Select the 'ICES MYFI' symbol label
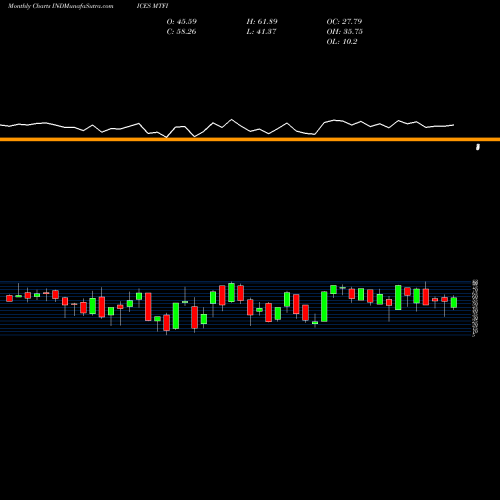 pyautogui.click(x=152, y=6)
